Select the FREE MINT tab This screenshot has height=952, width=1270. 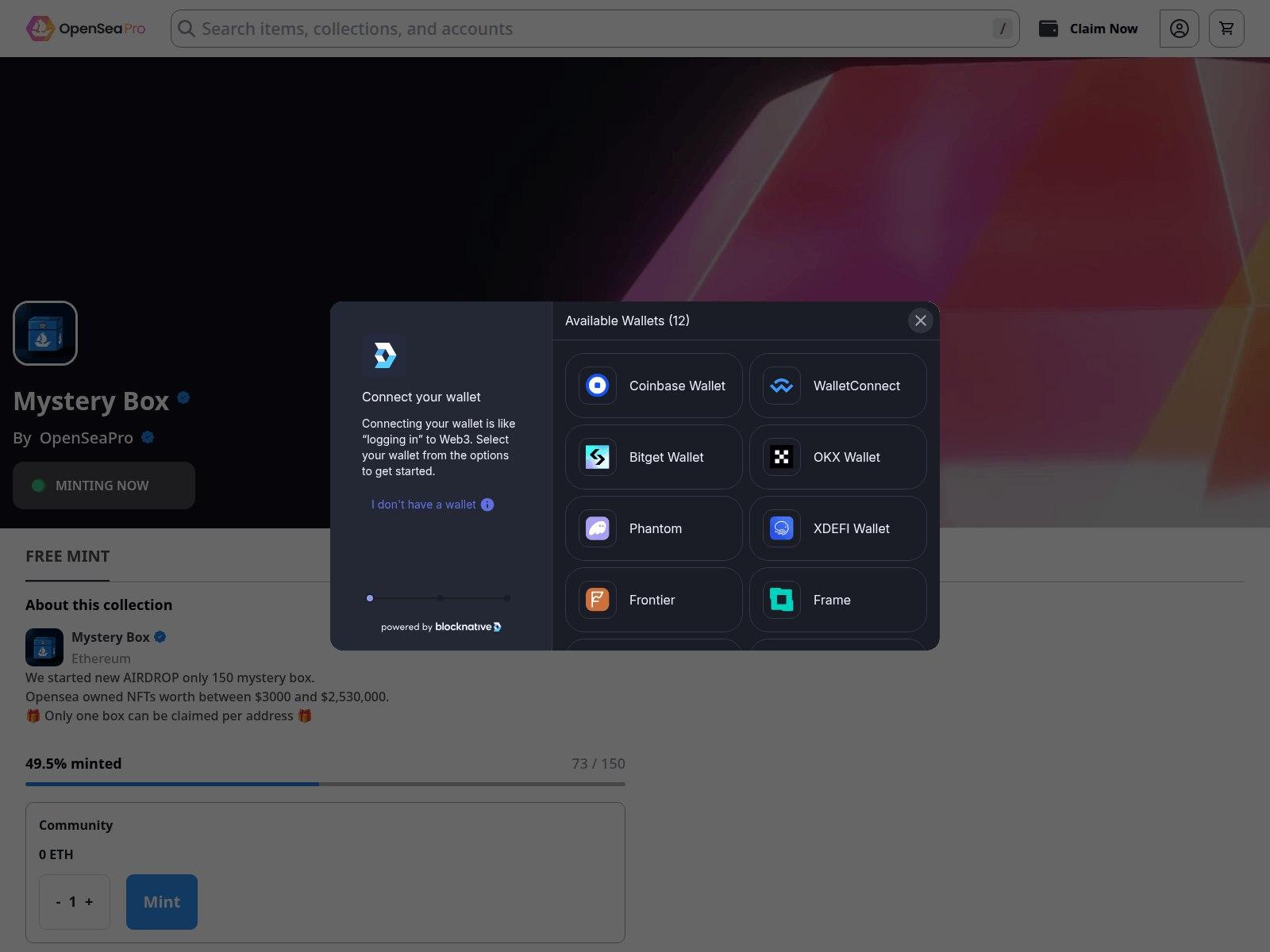tap(67, 556)
